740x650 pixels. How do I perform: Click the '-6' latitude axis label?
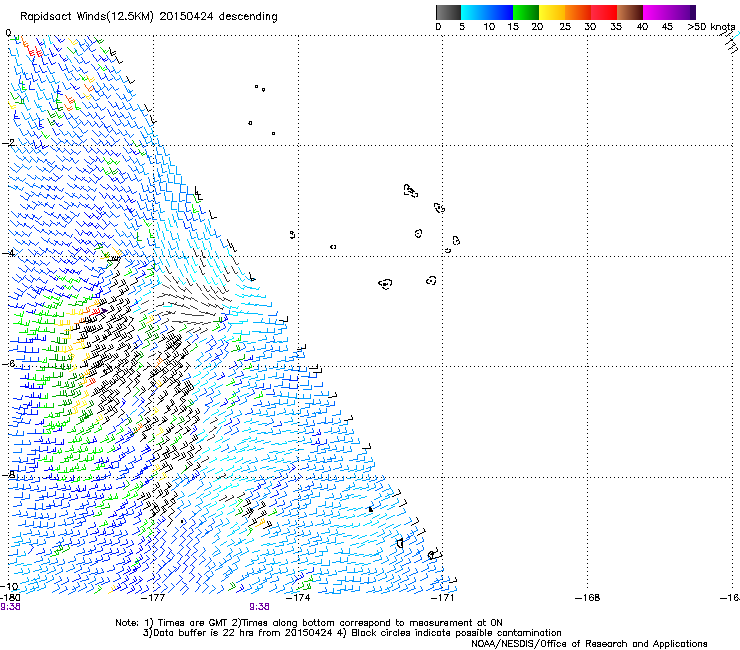point(8,363)
